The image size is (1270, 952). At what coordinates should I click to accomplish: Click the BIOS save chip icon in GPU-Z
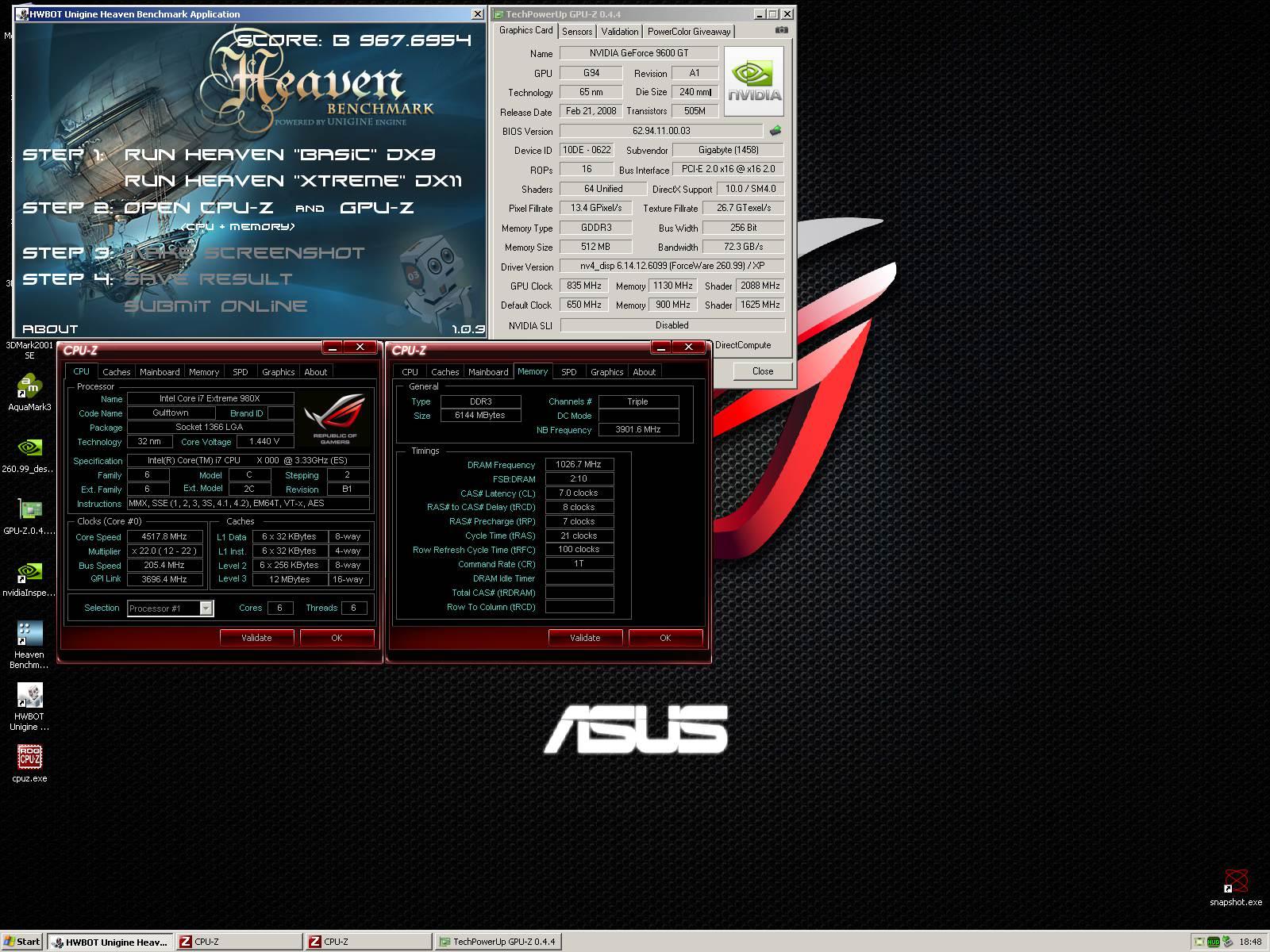tap(775, 130)
